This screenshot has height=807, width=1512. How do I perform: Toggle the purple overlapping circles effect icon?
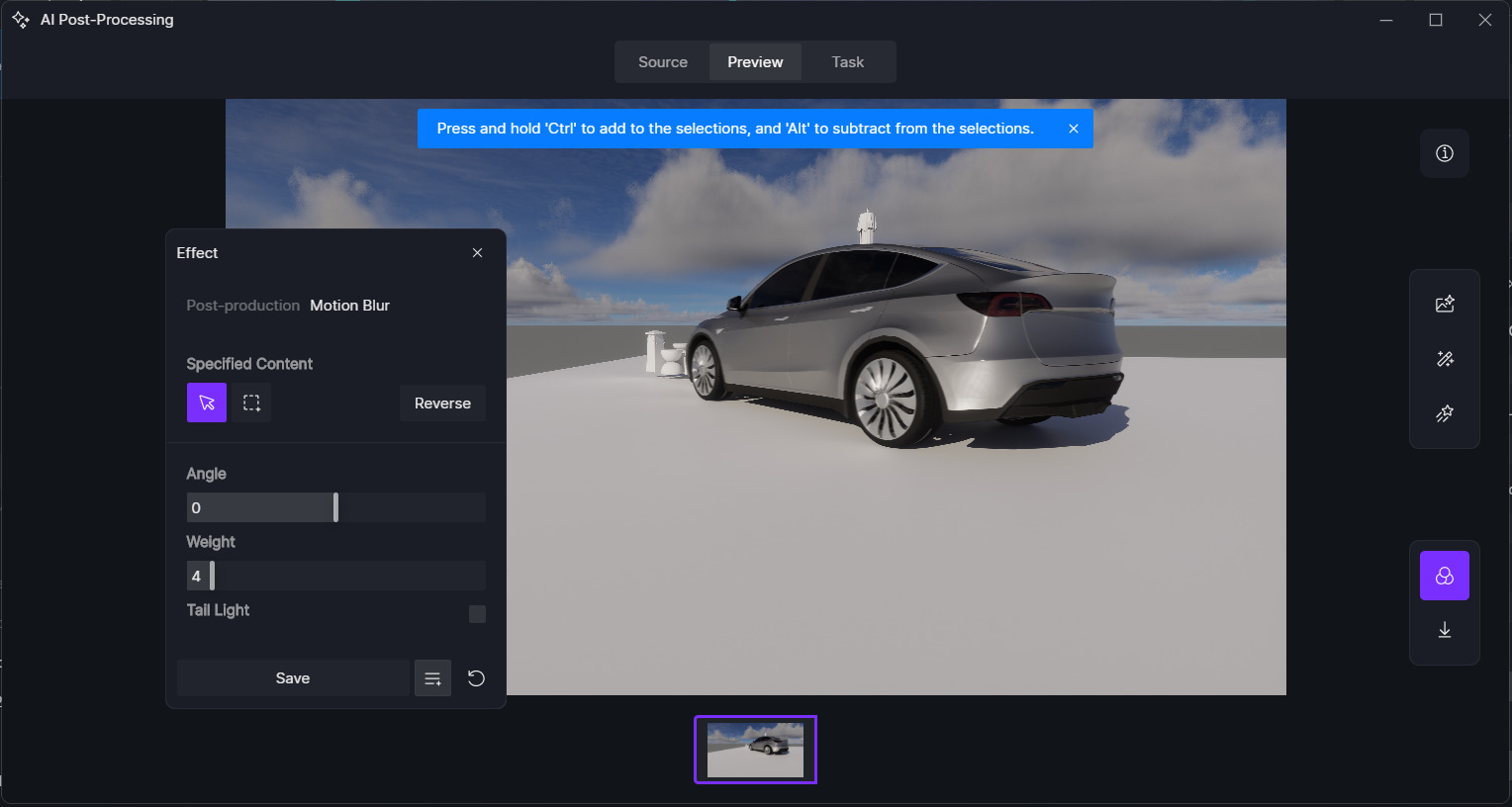(1444, 576)
